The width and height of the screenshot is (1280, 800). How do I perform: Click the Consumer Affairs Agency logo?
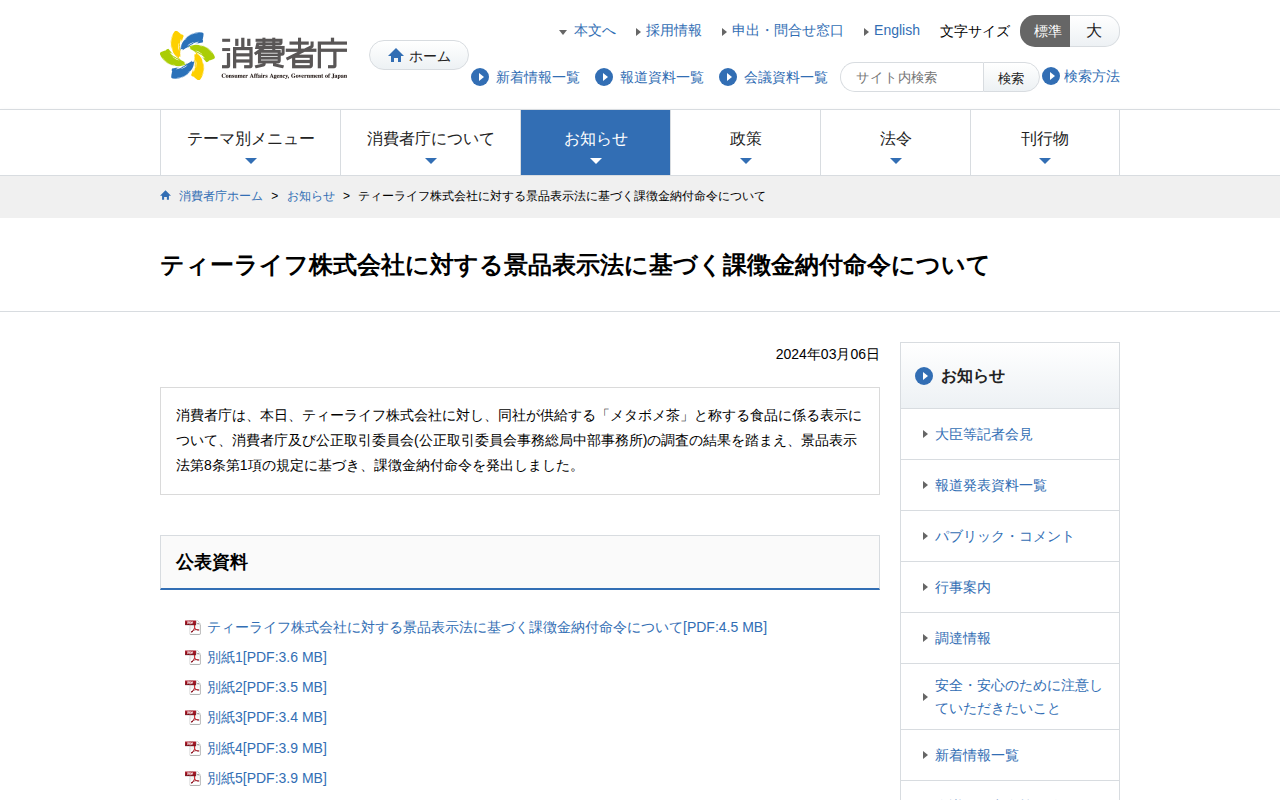tap(254, 56)
